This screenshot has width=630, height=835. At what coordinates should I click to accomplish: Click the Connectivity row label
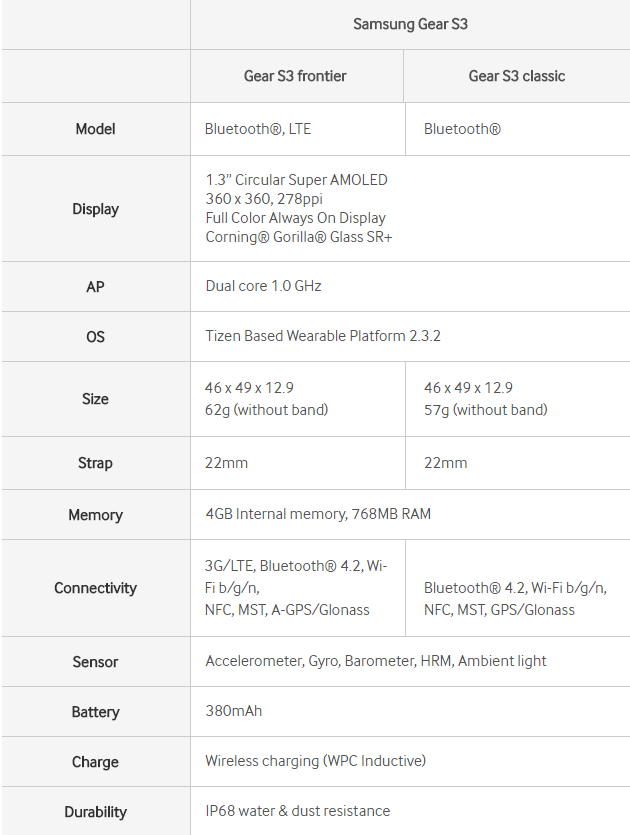[x=95, y=588]
